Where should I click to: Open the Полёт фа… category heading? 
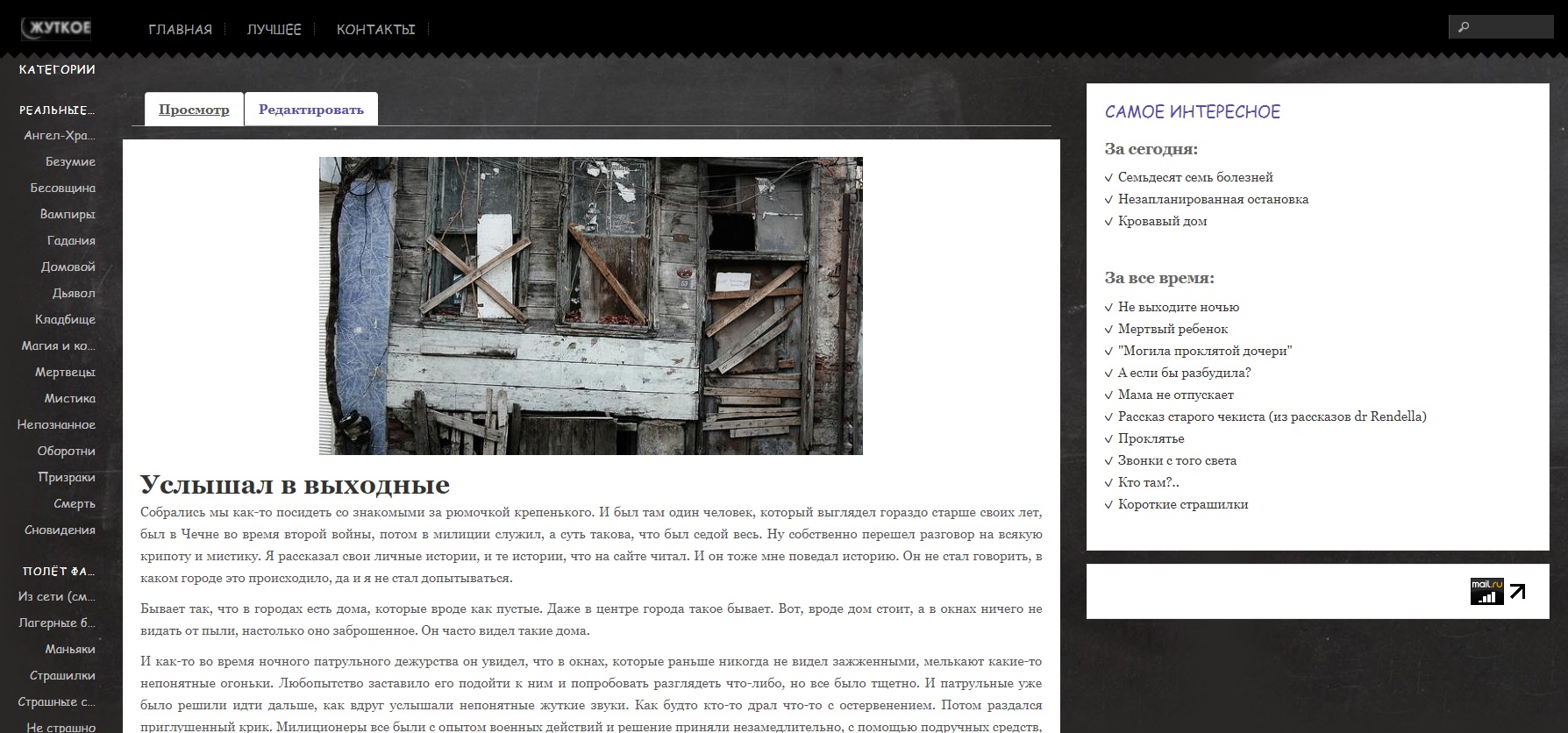point(59,572)
